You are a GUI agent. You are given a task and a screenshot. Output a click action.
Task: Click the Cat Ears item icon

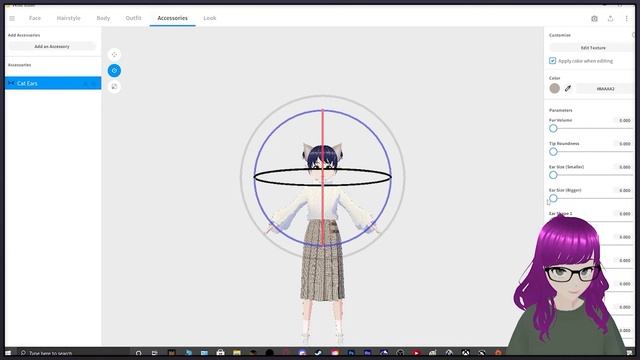[11, 83]
